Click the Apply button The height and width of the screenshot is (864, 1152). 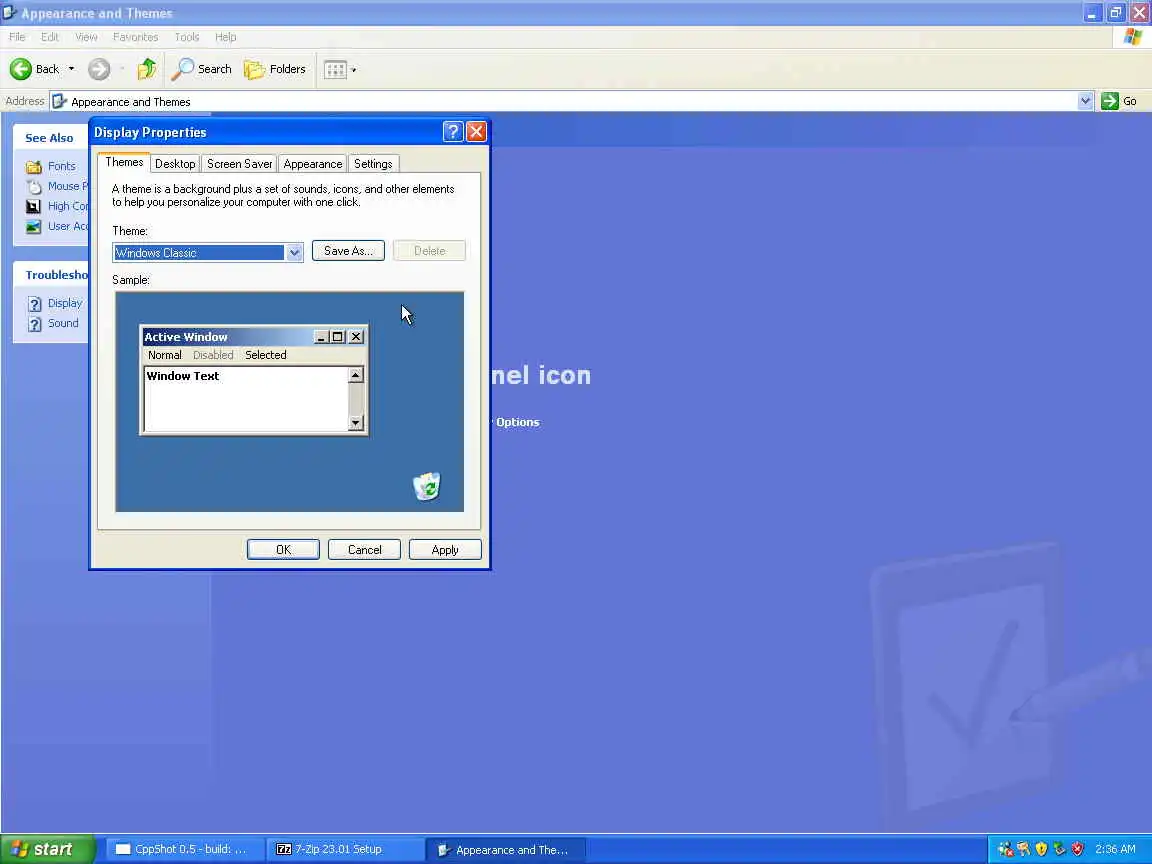tap(445, 550)
